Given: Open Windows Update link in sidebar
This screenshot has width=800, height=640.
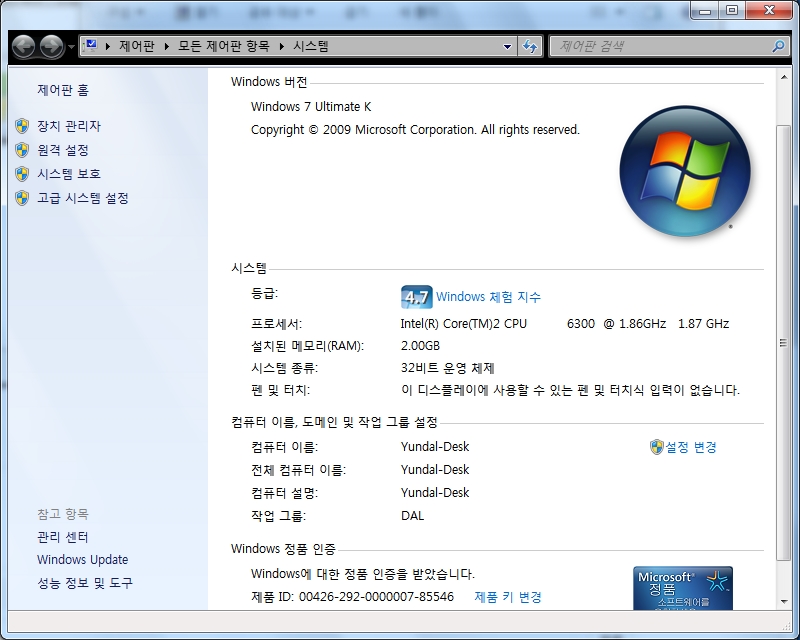Looking at the screenshot, I should point(83,560).
